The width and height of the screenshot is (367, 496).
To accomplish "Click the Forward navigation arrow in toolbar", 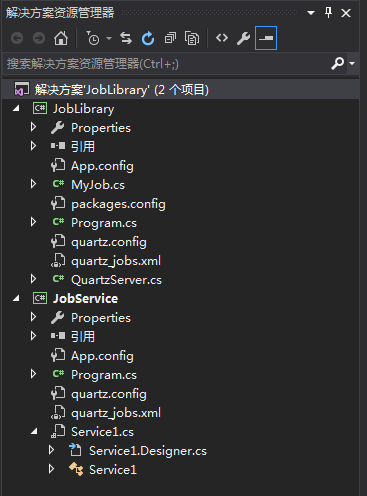I will (39, 38).
